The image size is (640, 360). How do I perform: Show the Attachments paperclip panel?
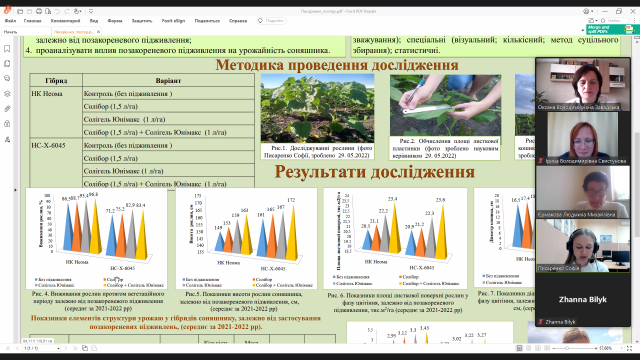point(7,109)
